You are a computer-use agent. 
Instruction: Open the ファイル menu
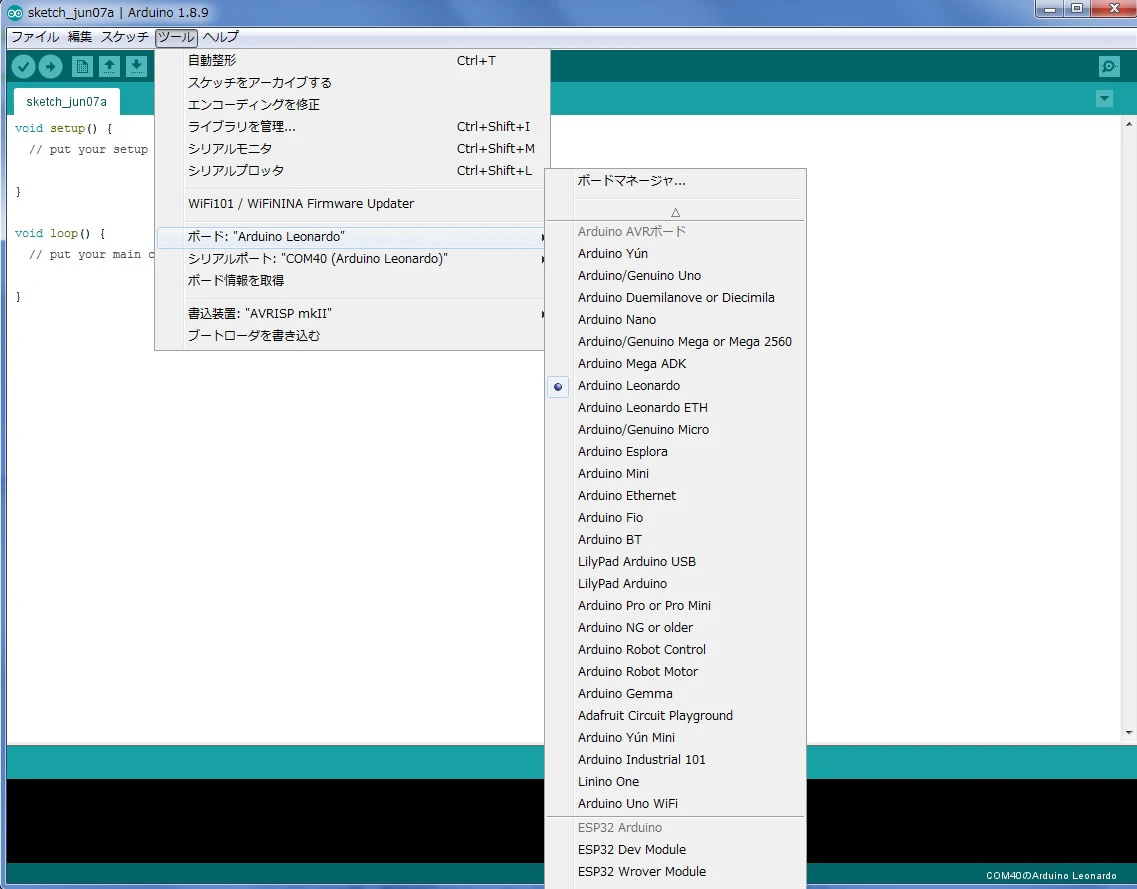pos(35,37)
